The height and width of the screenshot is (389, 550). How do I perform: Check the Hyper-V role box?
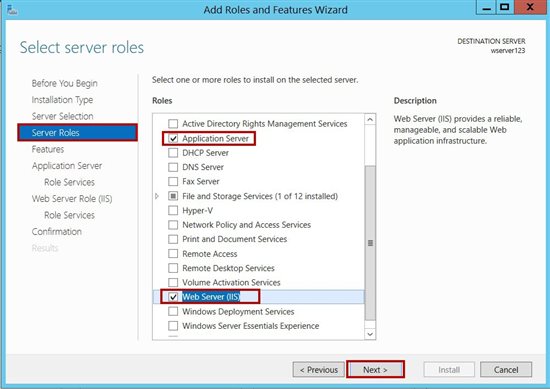click(x=173, y=210)
